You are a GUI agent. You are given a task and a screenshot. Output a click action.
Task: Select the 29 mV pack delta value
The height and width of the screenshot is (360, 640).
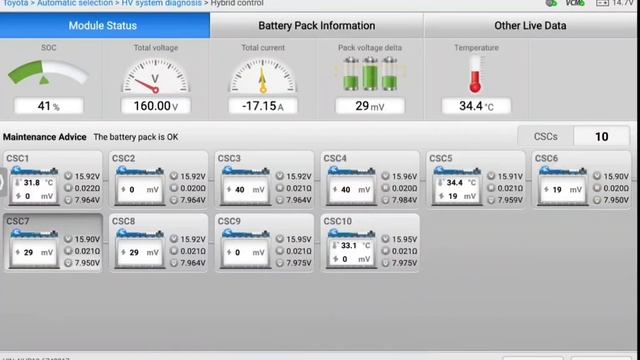pos(370,106)
